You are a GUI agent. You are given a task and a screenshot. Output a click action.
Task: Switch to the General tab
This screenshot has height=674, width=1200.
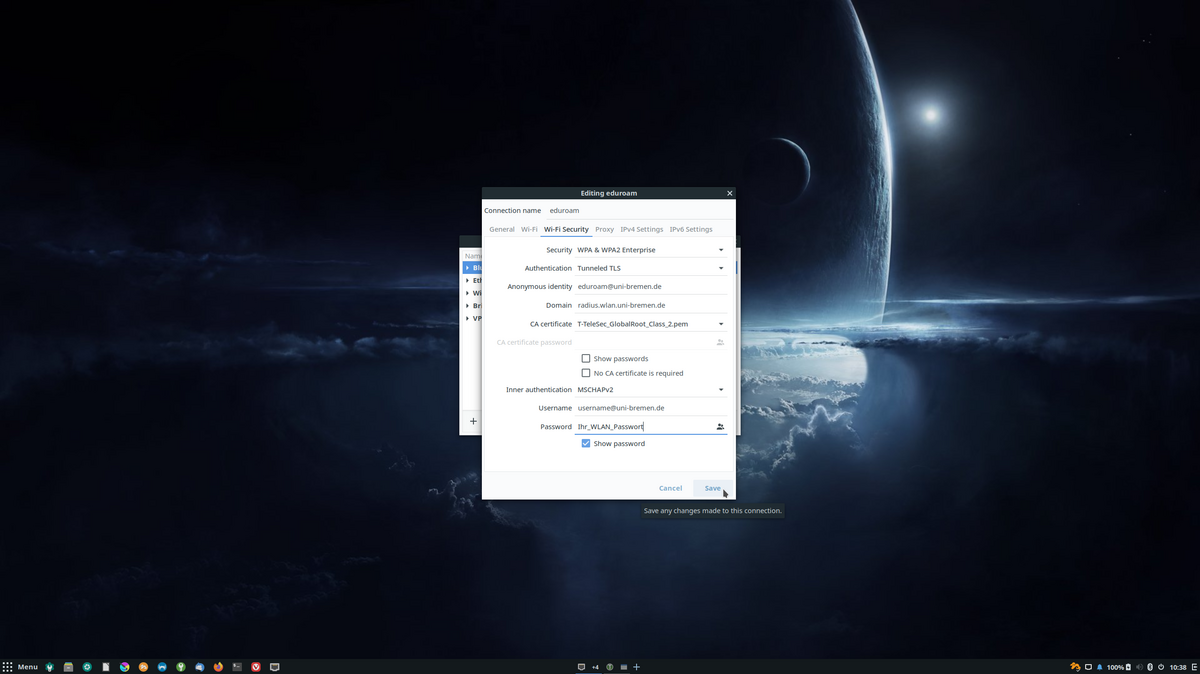point(502,229)
